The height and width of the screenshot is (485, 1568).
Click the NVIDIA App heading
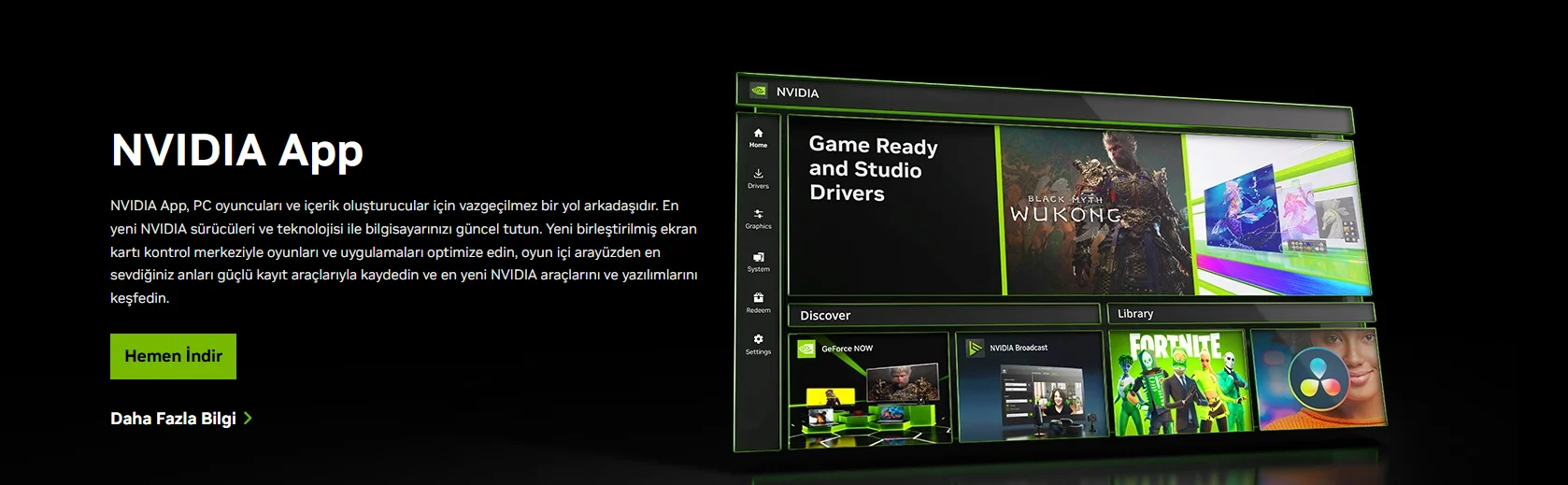click(x=236, y=151)
